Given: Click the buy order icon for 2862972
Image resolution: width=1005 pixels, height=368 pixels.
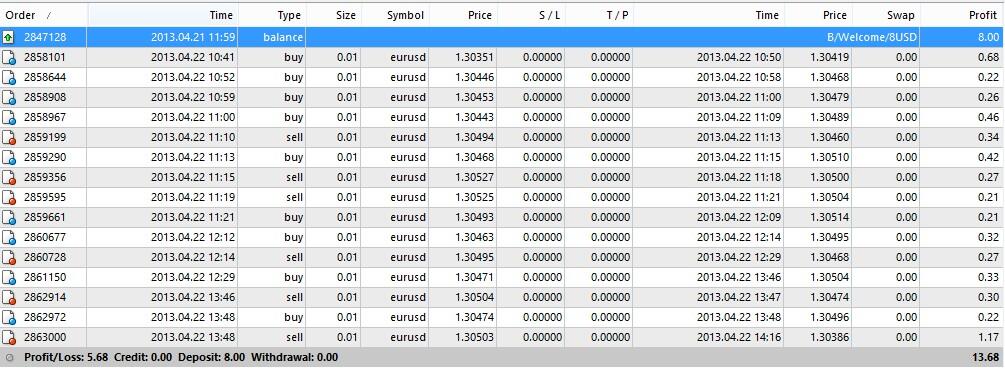Looking at the screenshot, I should 8,317.
